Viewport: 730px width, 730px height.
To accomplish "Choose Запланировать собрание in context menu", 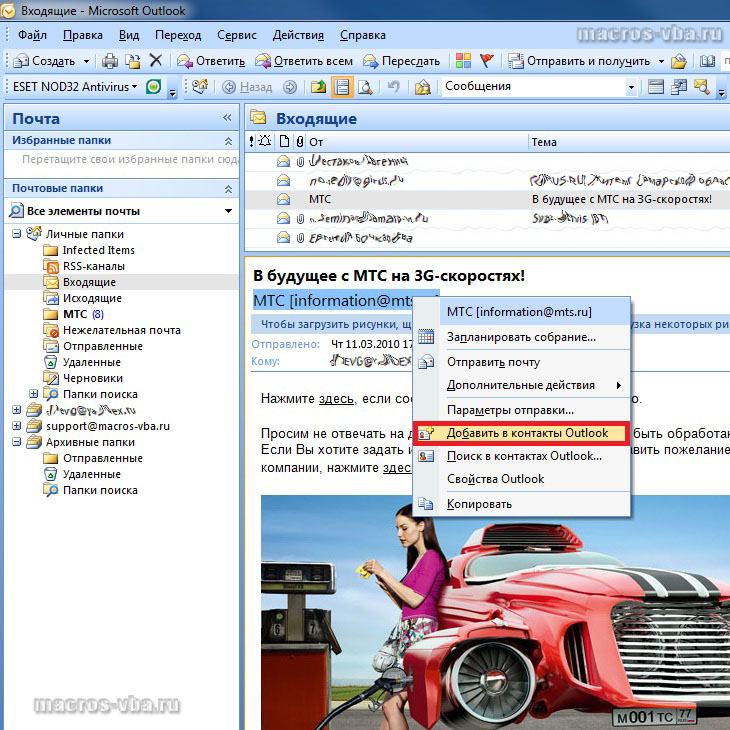I will [x=521, y=337].
